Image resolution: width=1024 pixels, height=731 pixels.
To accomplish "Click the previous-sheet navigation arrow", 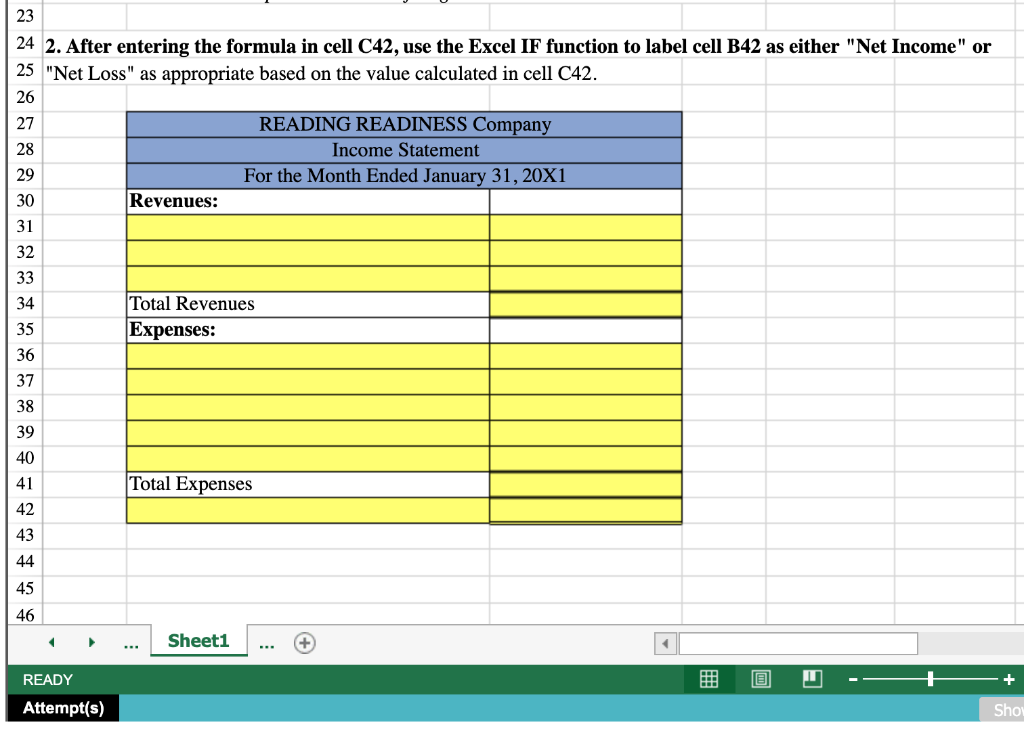I will (x=51, y=643).
